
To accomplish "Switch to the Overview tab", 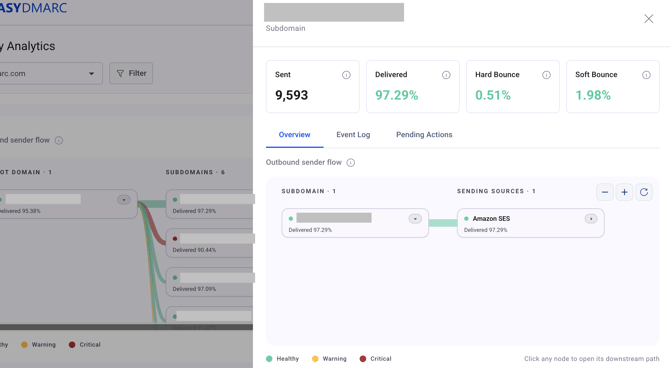I will point(294,135).
